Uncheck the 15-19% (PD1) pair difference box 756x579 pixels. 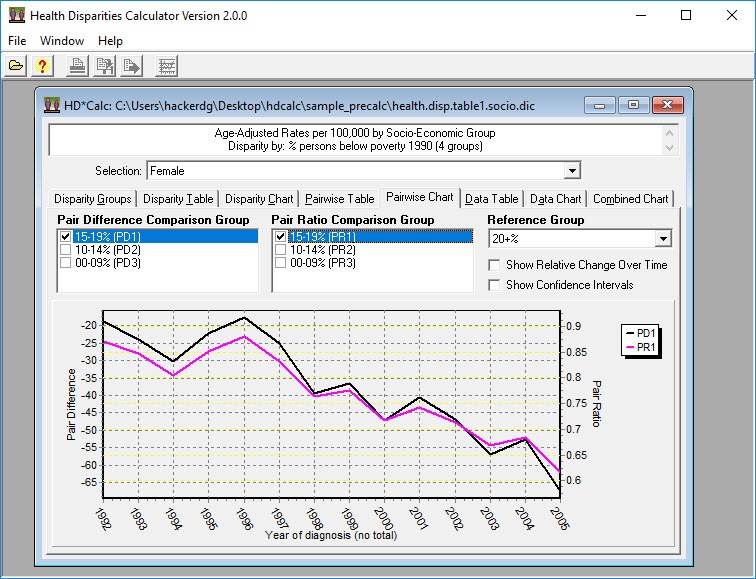click(x=66, y=236)
